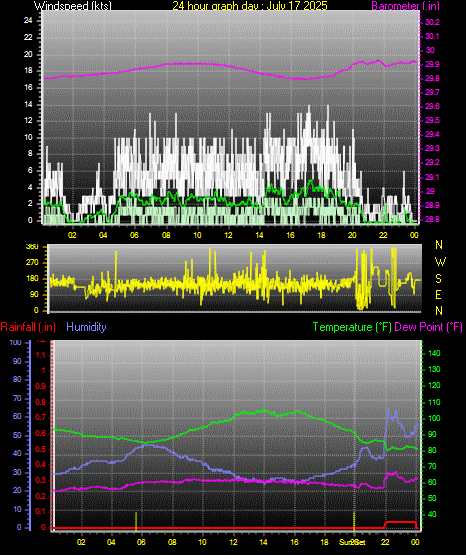
Task: Click the "Windspeed (kts)" axis label
Action: (x=73, y=5)
